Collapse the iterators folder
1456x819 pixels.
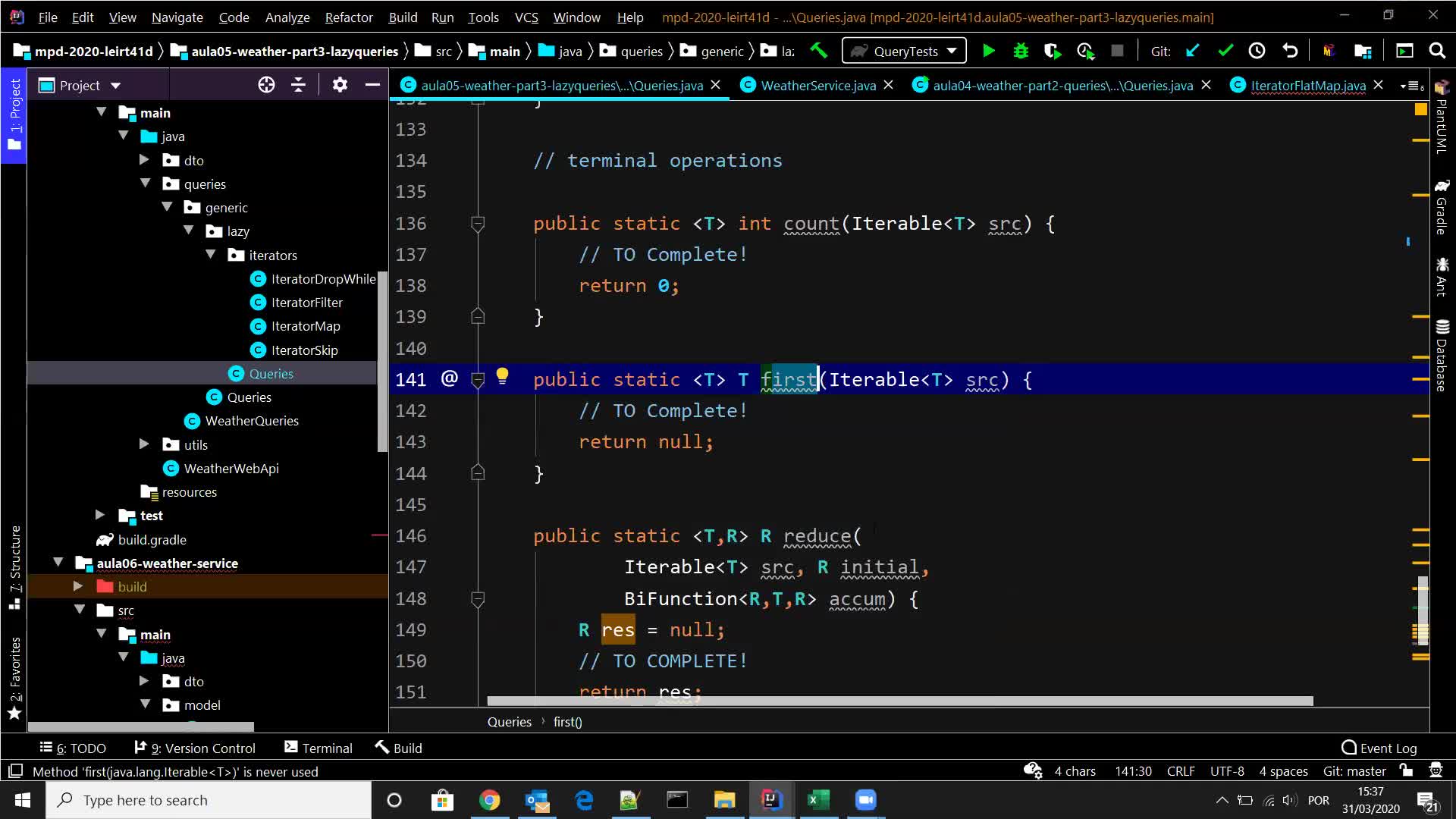coord(211,255)
